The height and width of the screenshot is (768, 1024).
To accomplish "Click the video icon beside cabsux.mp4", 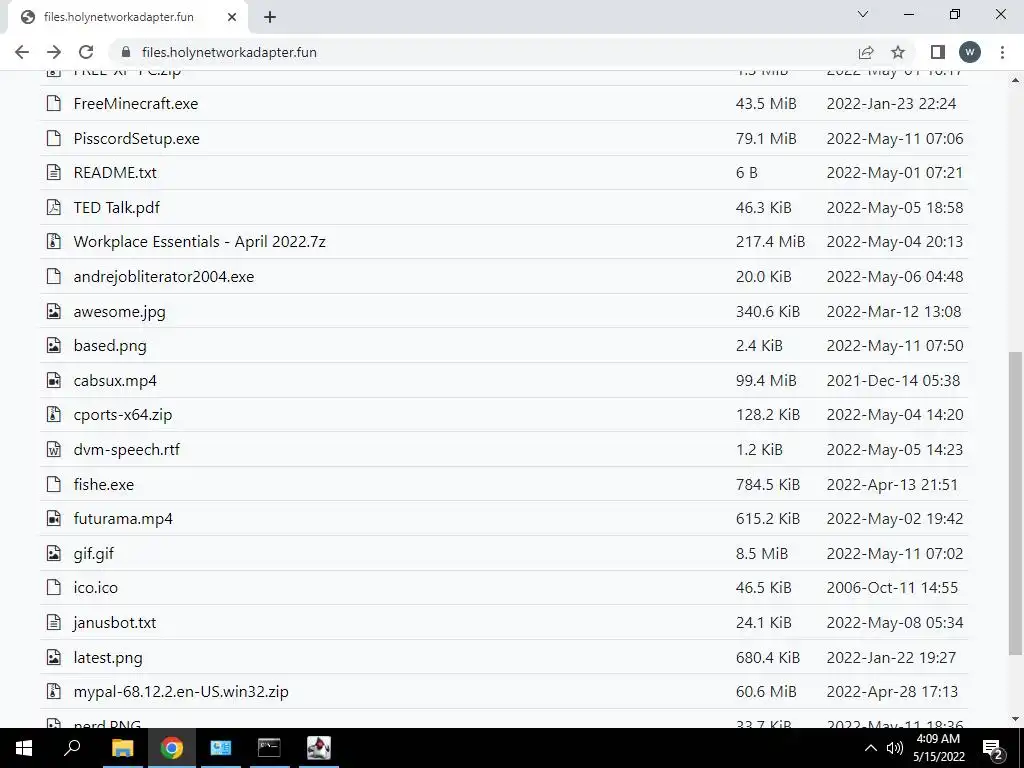I will (54, 380).
